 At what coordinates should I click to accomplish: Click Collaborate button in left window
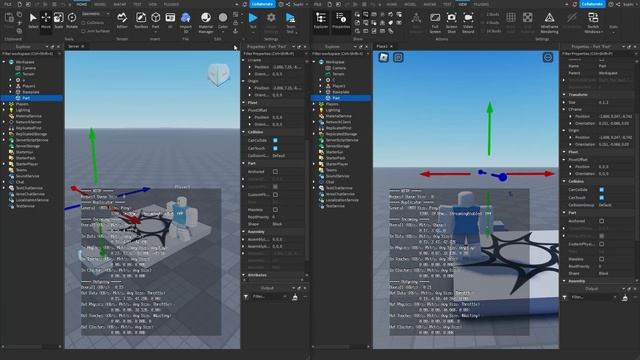tap(262, 4)
